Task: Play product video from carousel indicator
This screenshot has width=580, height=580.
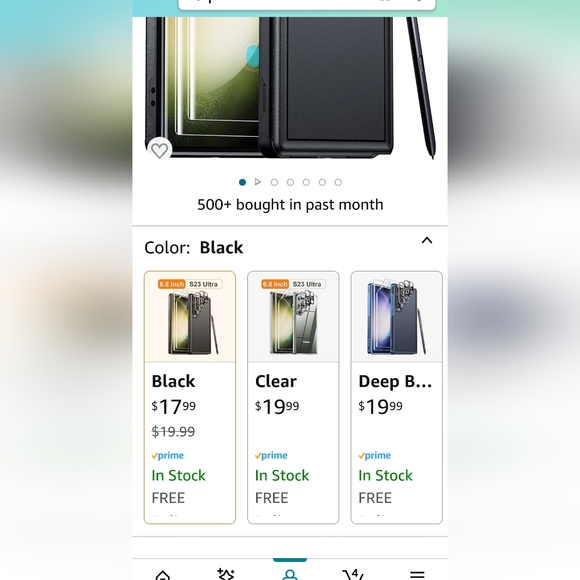Action: tap(258, 182)
